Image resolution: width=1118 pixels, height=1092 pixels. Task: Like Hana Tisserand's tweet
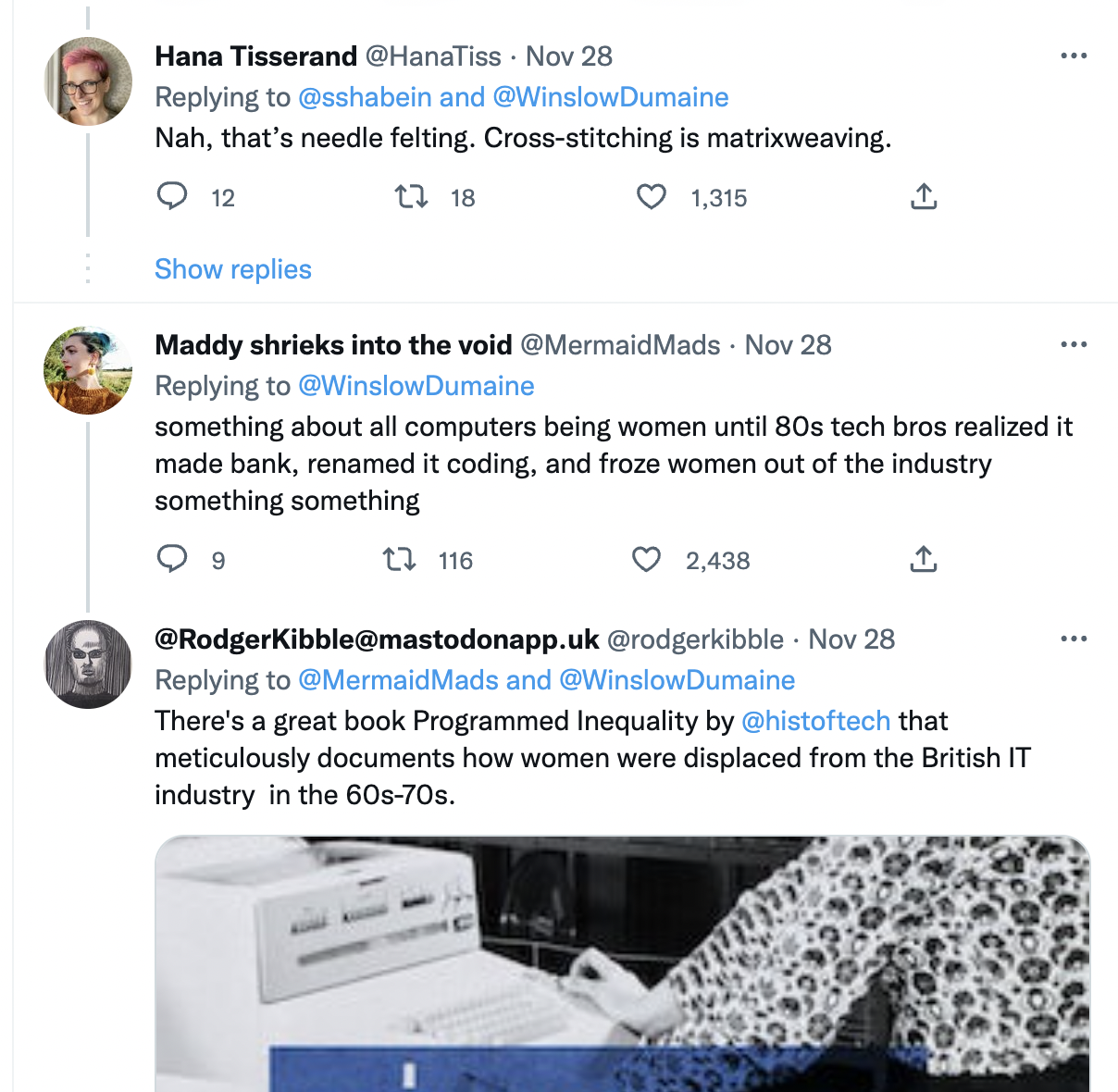click(x=652, y=196)
